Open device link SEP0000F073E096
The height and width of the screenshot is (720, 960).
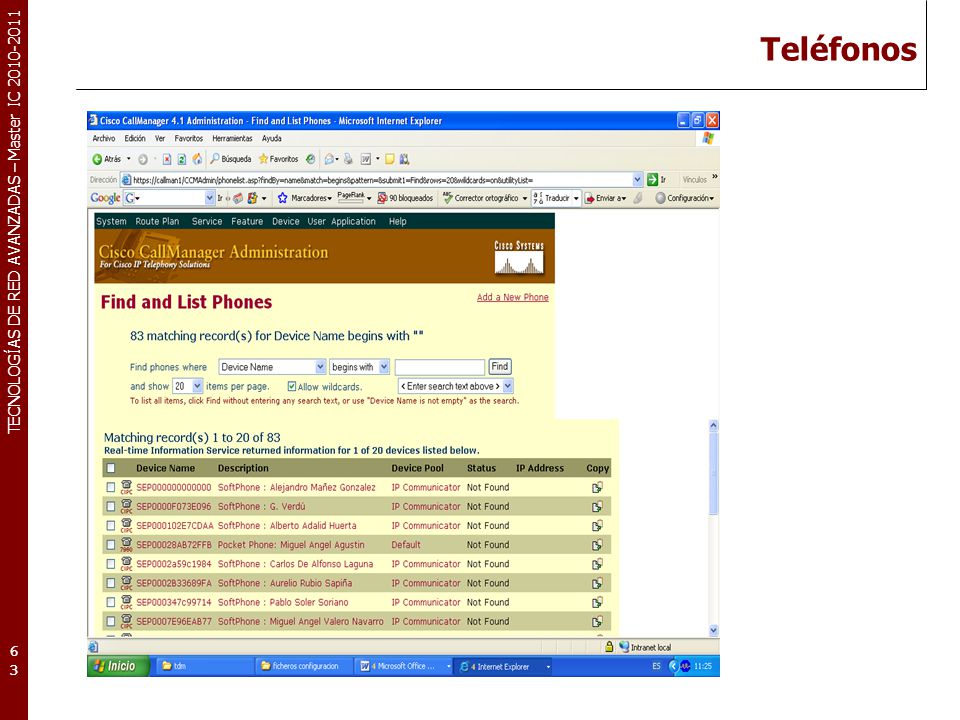click(173, 506)
